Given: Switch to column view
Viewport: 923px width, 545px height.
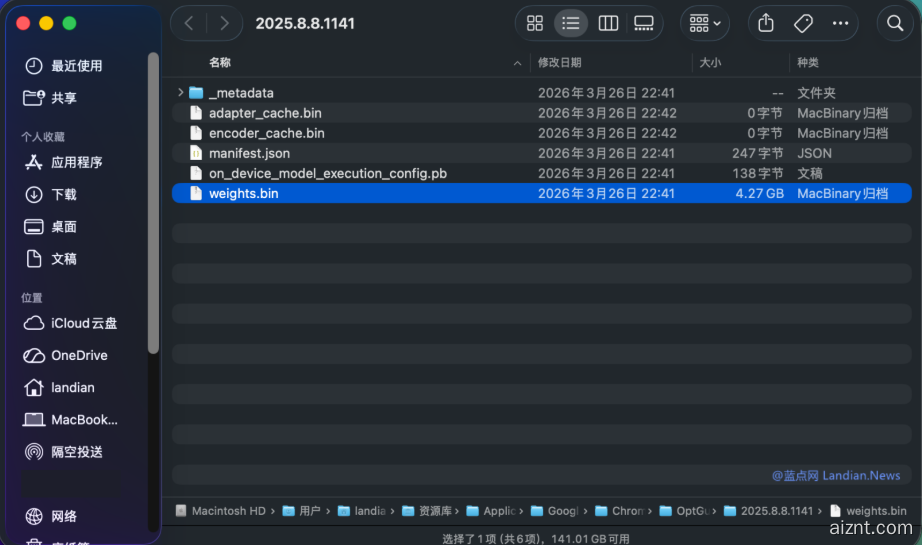Looking at the screenshot, I should 608,24.
